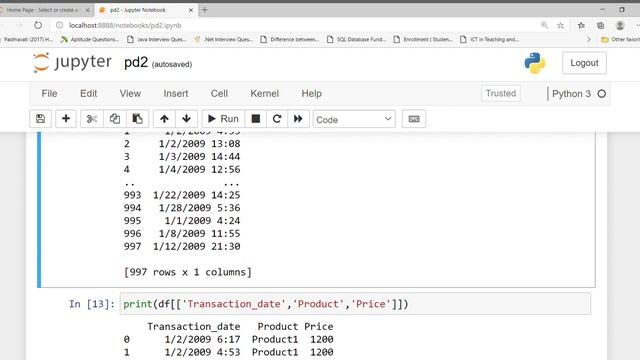Open .Net Interview Ques bookmark
640x360 pixels.
pos(224,40)
